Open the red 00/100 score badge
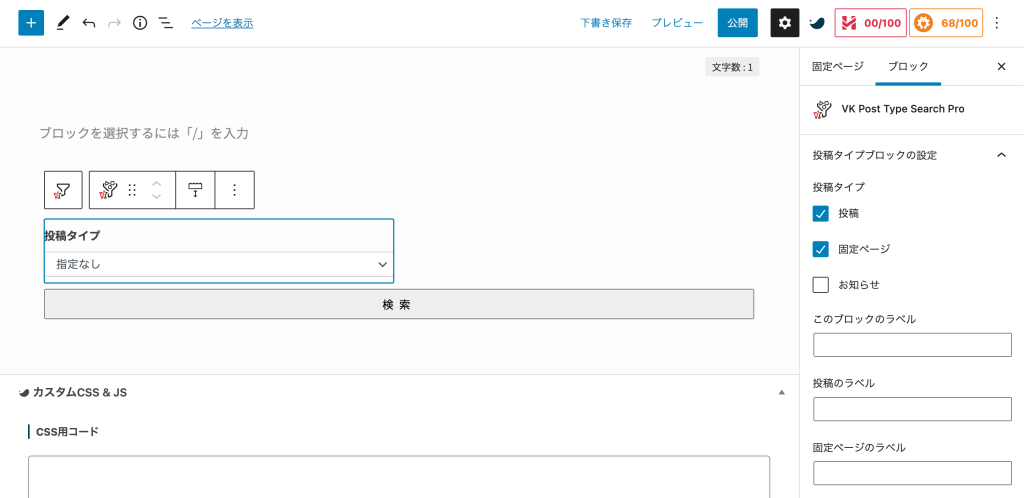Image resolution: width=1024 pixels, height=498 pixels. [871, 23]
